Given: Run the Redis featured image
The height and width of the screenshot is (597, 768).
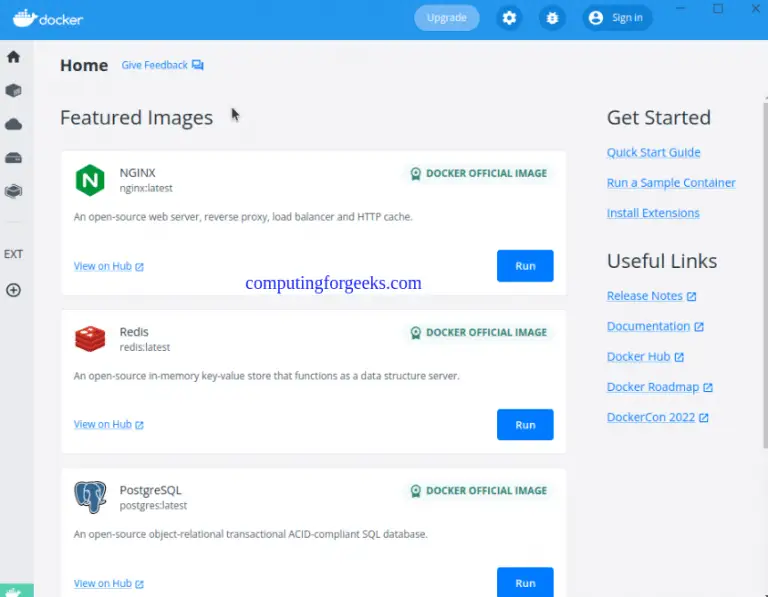Looking at the screenshot, I should (525, 425).
